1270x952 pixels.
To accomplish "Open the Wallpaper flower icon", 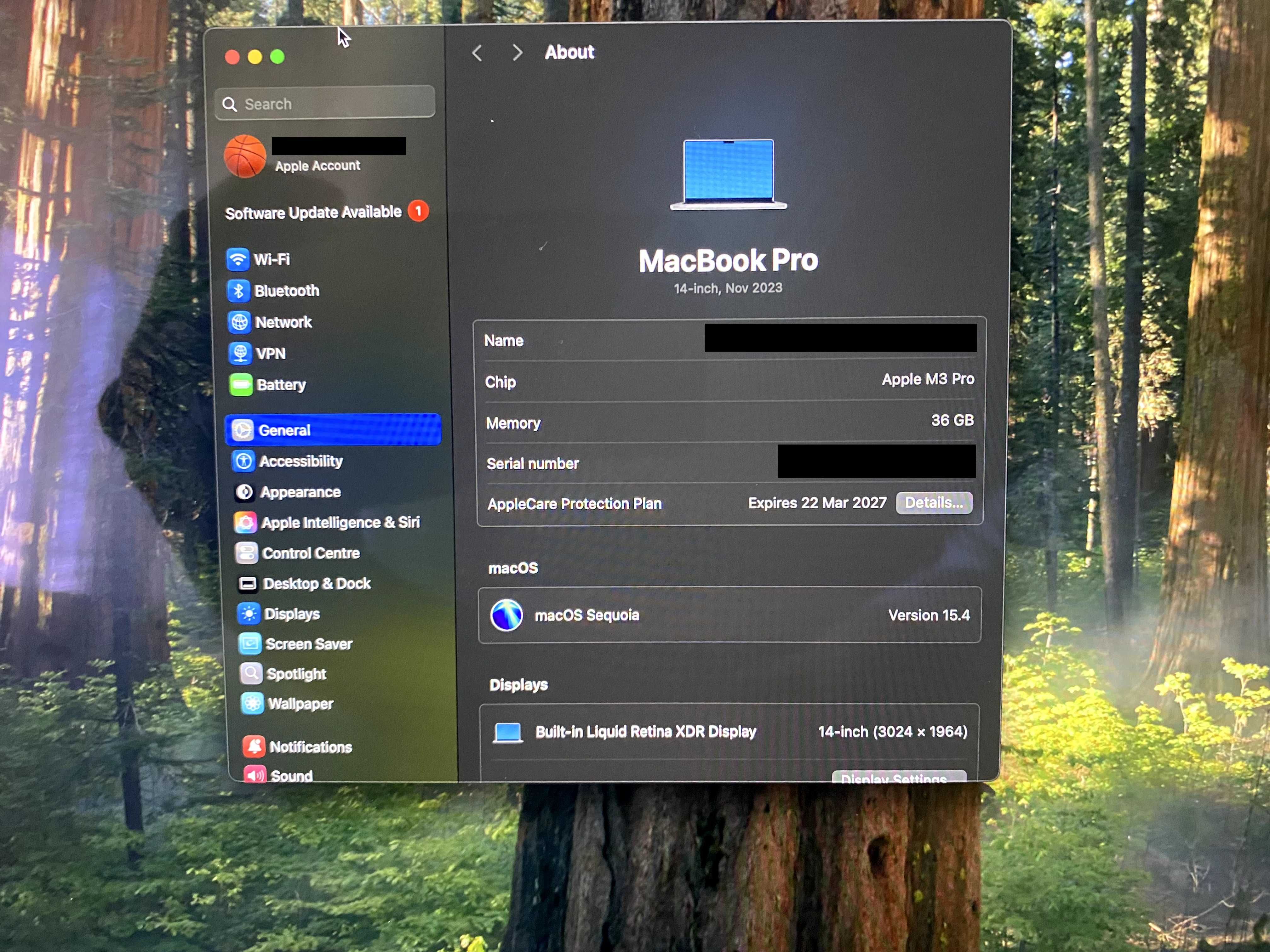I will click(252, 703).
